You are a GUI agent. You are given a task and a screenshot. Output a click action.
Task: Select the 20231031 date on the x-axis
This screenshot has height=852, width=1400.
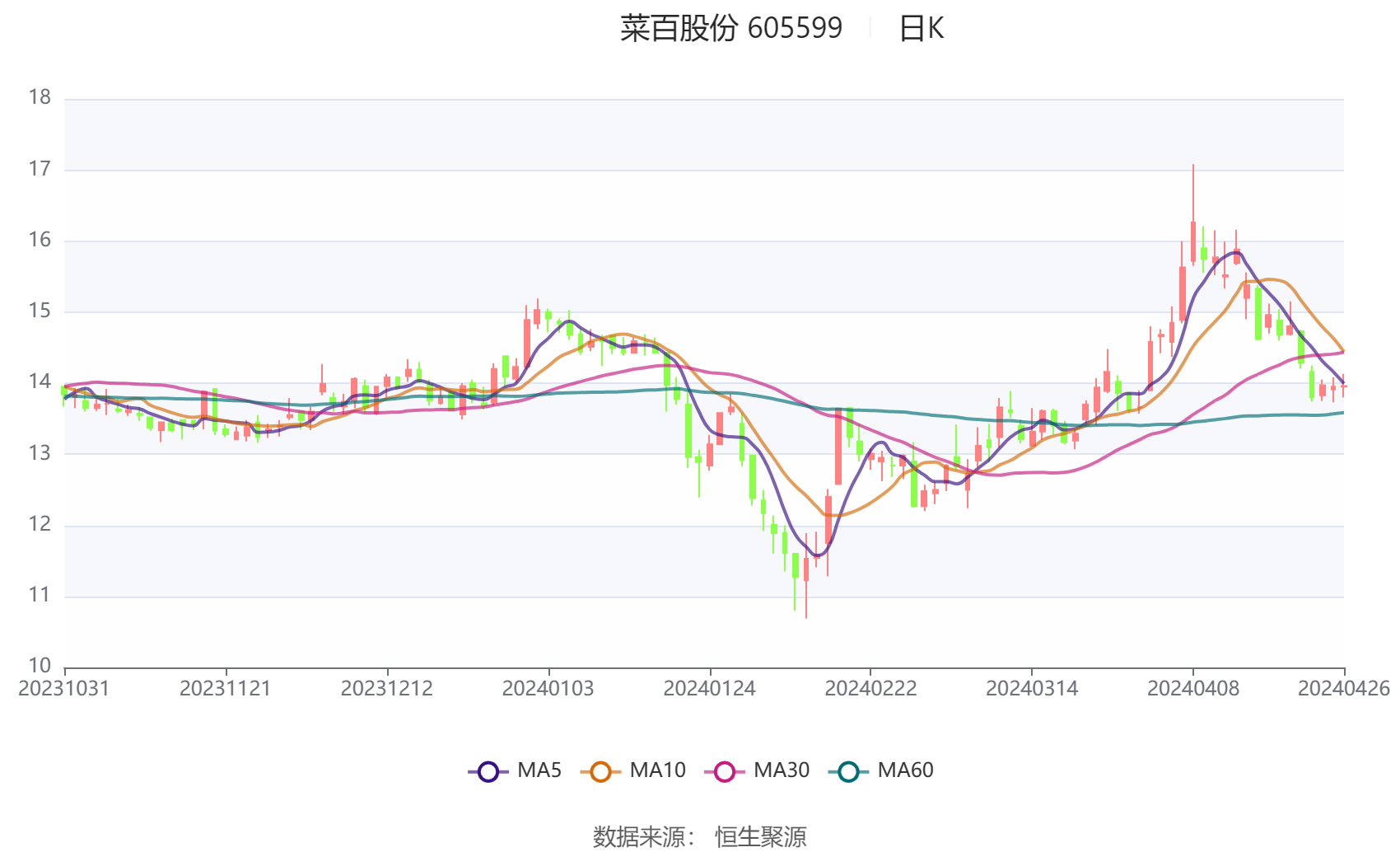tap(64, 689)
